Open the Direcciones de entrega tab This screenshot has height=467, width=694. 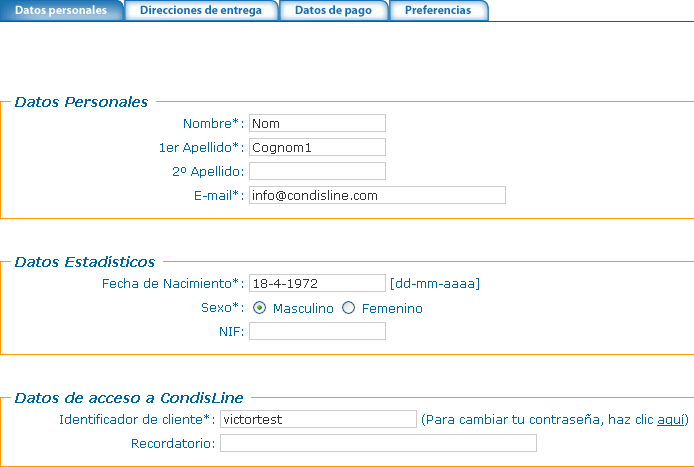click(201, 11)
